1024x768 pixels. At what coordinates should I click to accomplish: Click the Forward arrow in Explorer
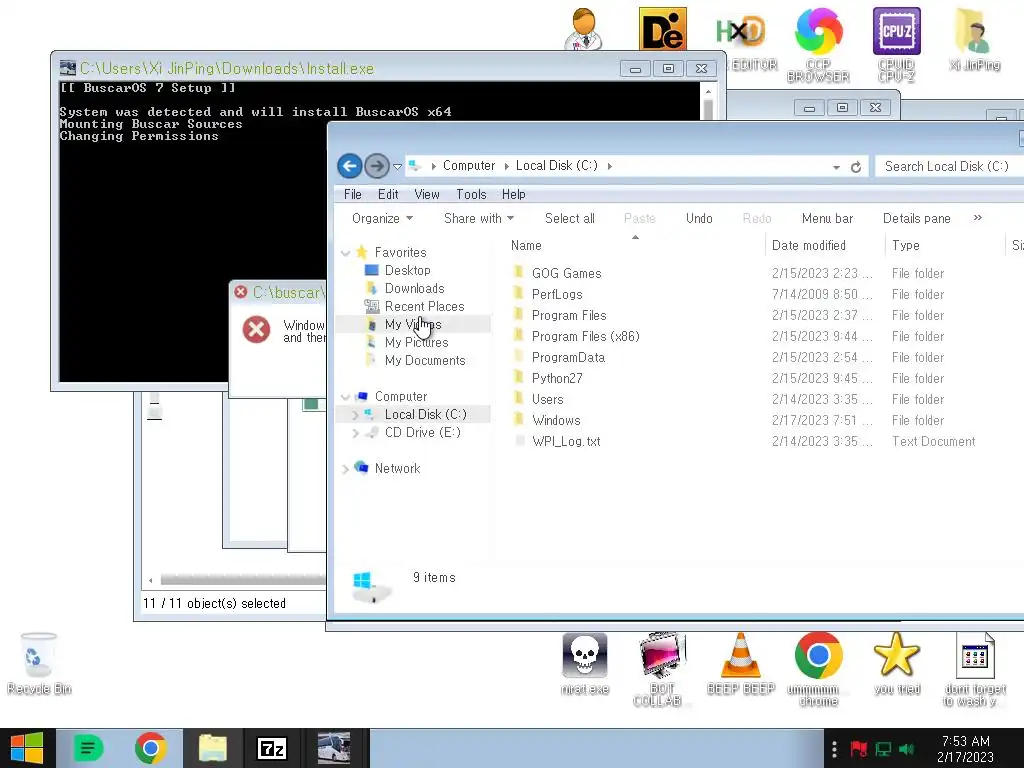click(x=377, y=166)
